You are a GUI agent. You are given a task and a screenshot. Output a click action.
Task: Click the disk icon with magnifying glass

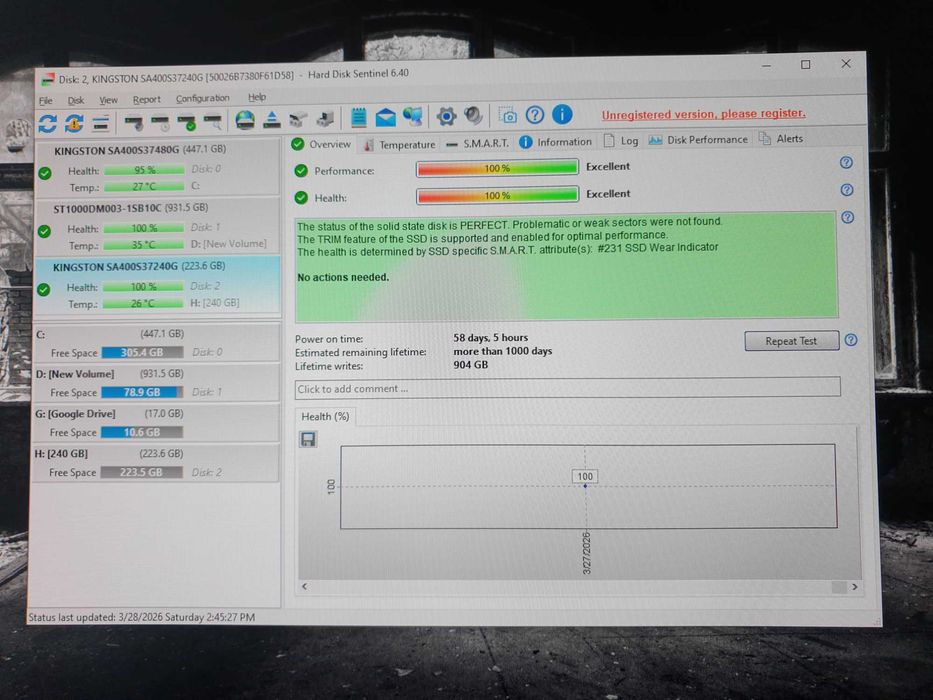pos(213,122)
